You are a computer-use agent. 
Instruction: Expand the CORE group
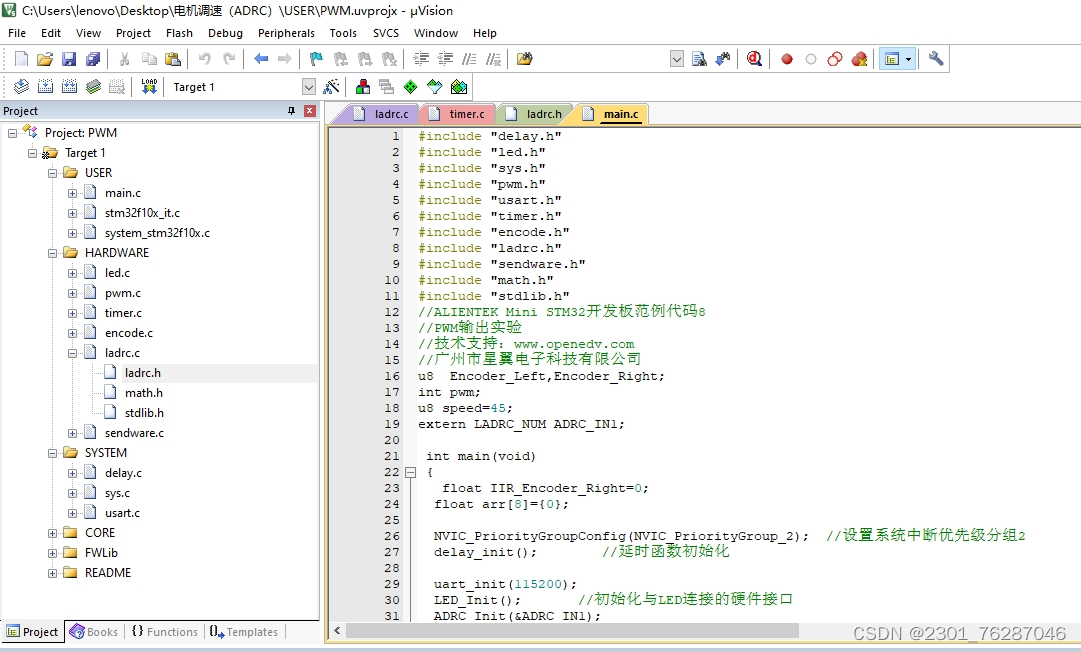click(x=52, y=533)
